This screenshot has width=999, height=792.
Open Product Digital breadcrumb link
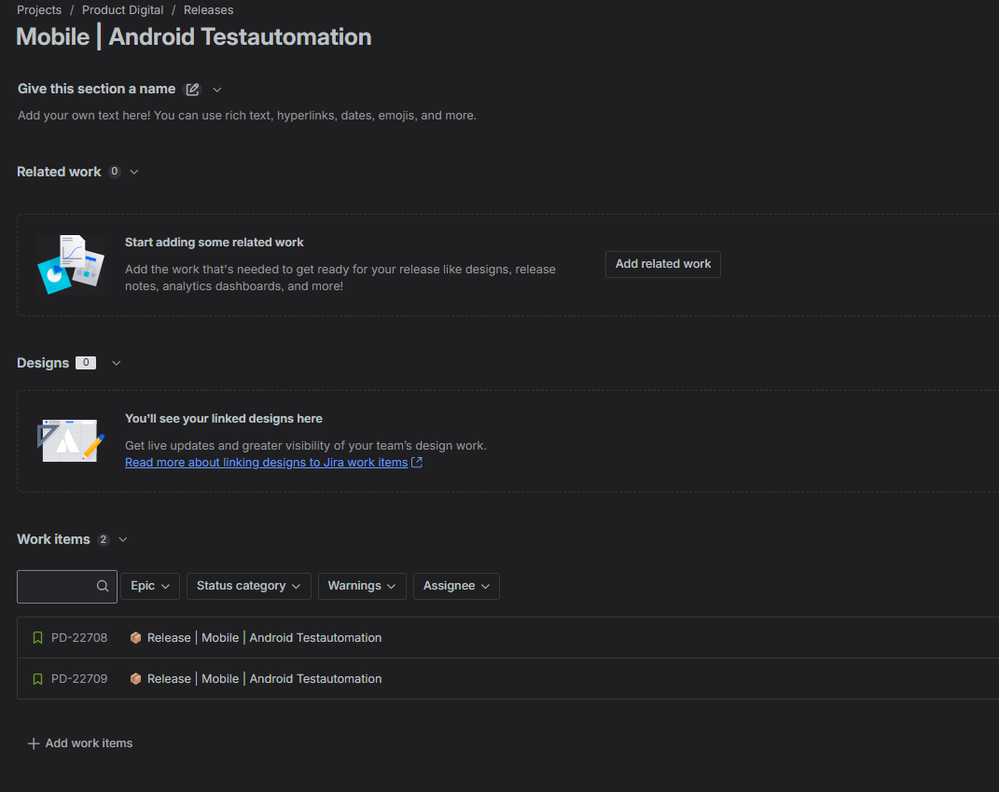point(122,10)
